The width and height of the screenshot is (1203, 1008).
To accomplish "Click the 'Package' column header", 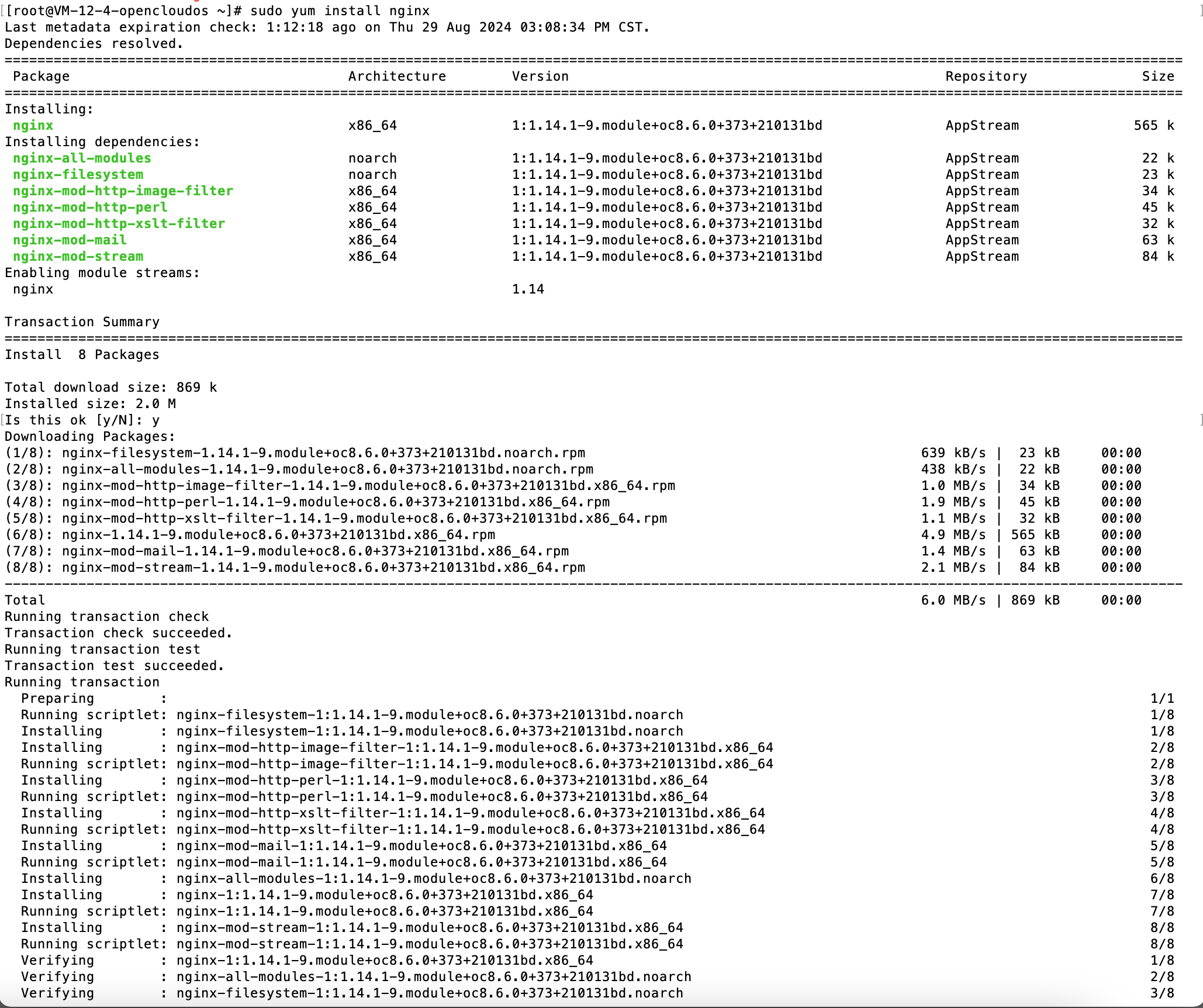I will [42, 77].
